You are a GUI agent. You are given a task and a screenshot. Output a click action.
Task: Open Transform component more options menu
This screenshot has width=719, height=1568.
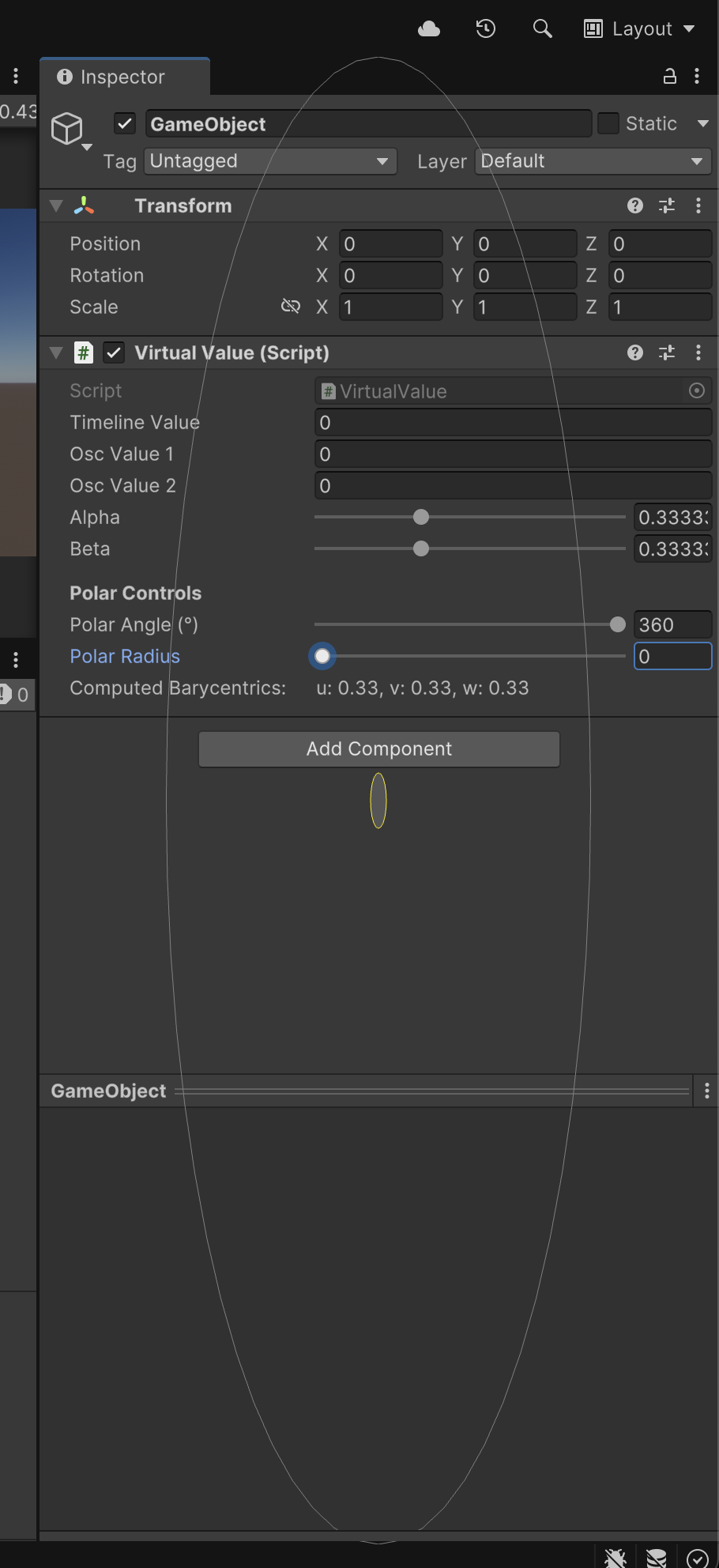pyautogui.click(x=698, y=205)
